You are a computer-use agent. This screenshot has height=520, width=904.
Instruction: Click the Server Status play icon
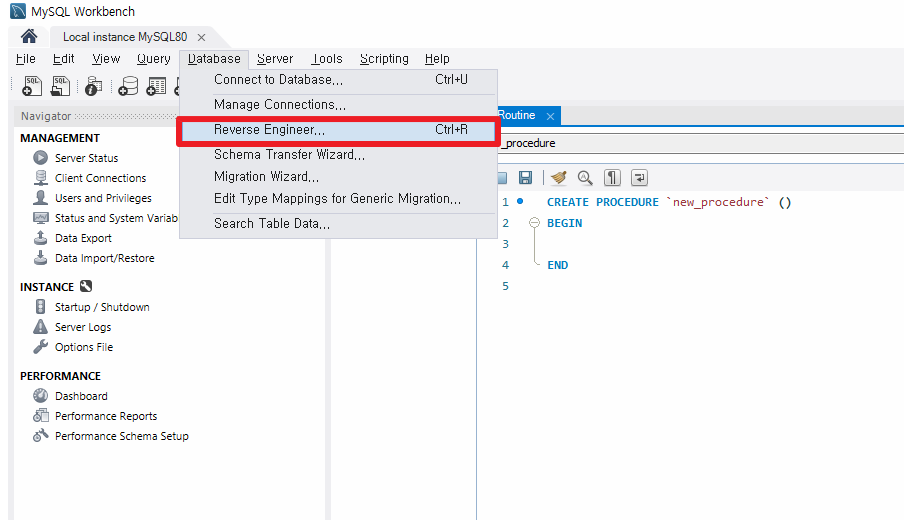(40, 157)
